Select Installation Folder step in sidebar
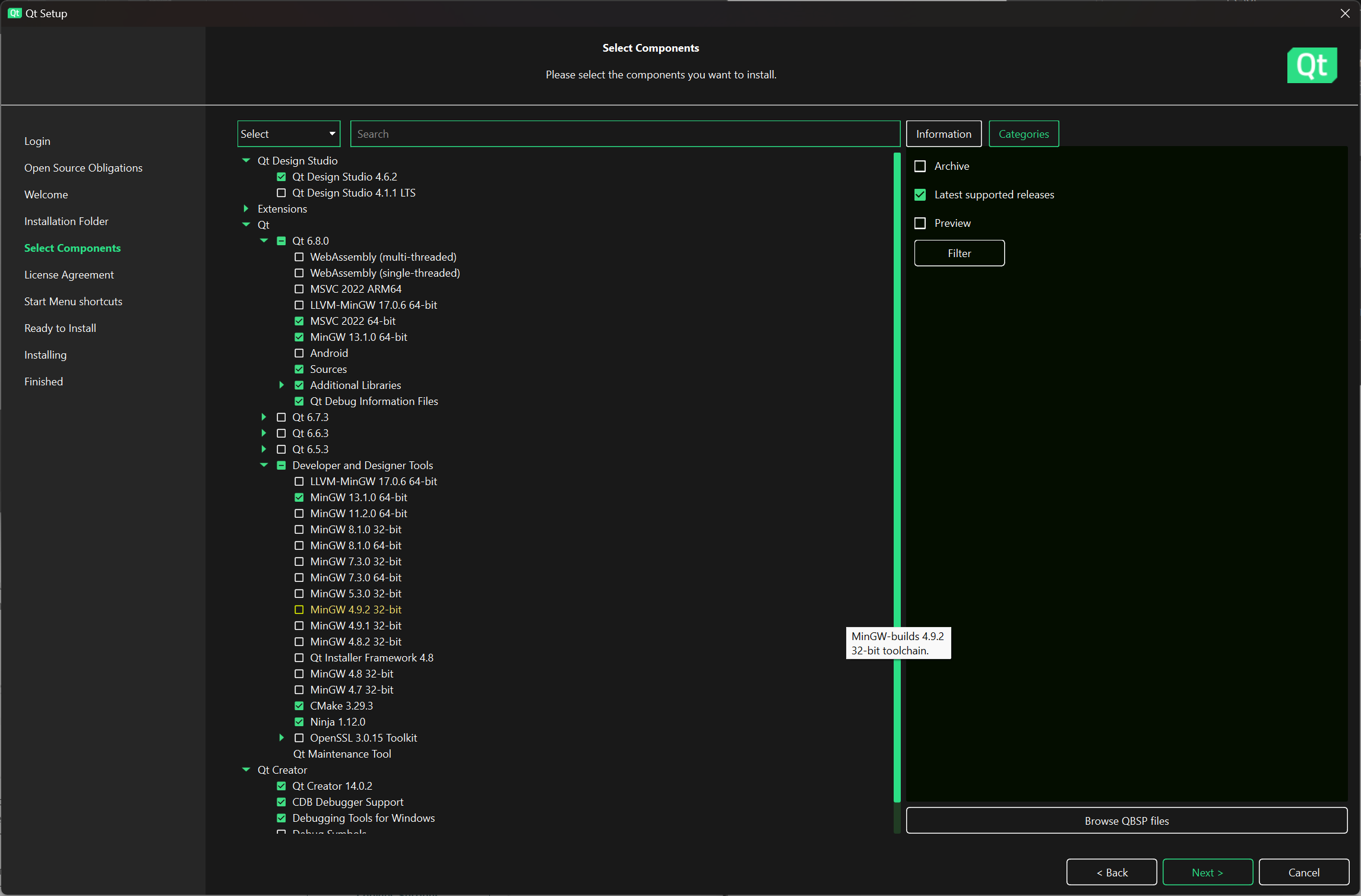Screen dimensions: 1361x896 click(67, 221)
